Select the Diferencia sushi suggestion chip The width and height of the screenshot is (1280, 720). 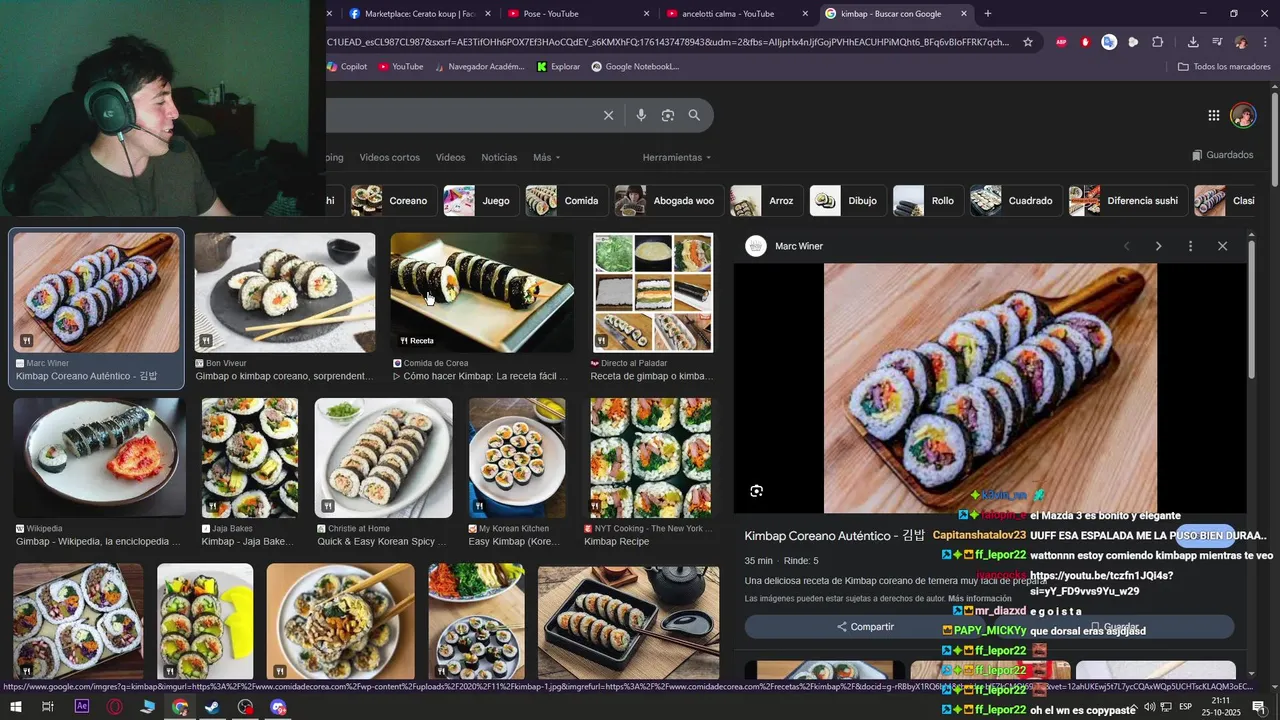pyautogui.click(x=1127, y=200)
